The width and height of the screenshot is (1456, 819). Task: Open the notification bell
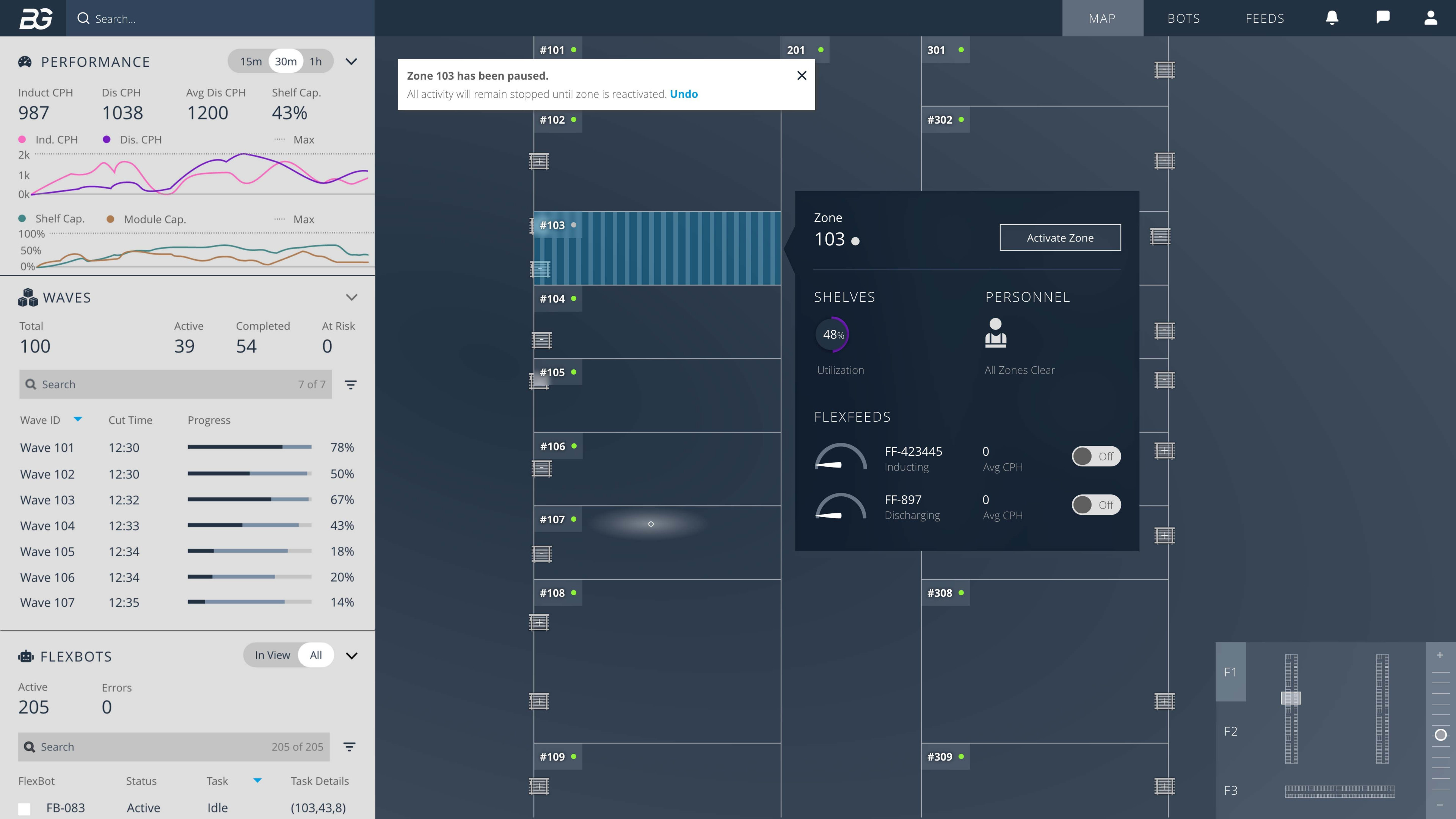1332,18
